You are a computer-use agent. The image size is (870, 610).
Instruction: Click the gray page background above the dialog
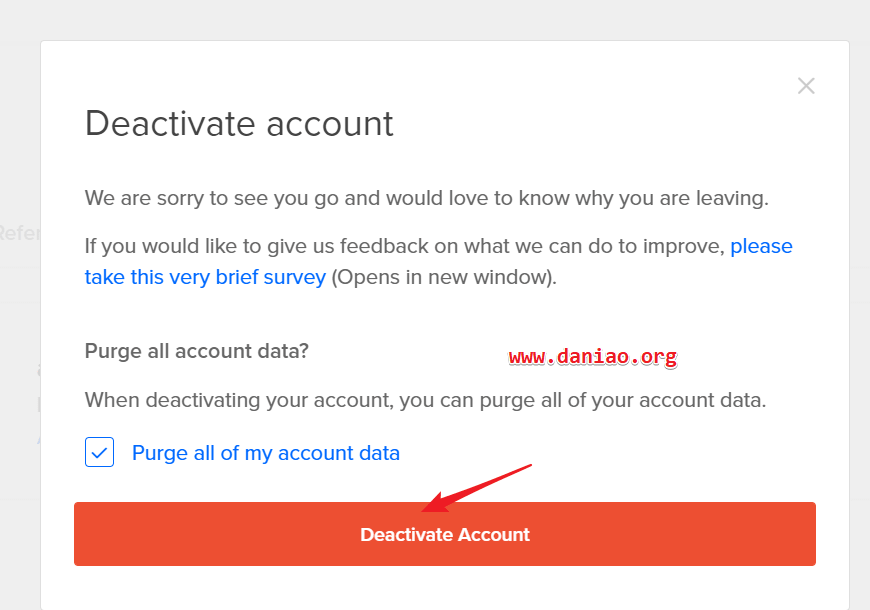[x=435, y=19]
